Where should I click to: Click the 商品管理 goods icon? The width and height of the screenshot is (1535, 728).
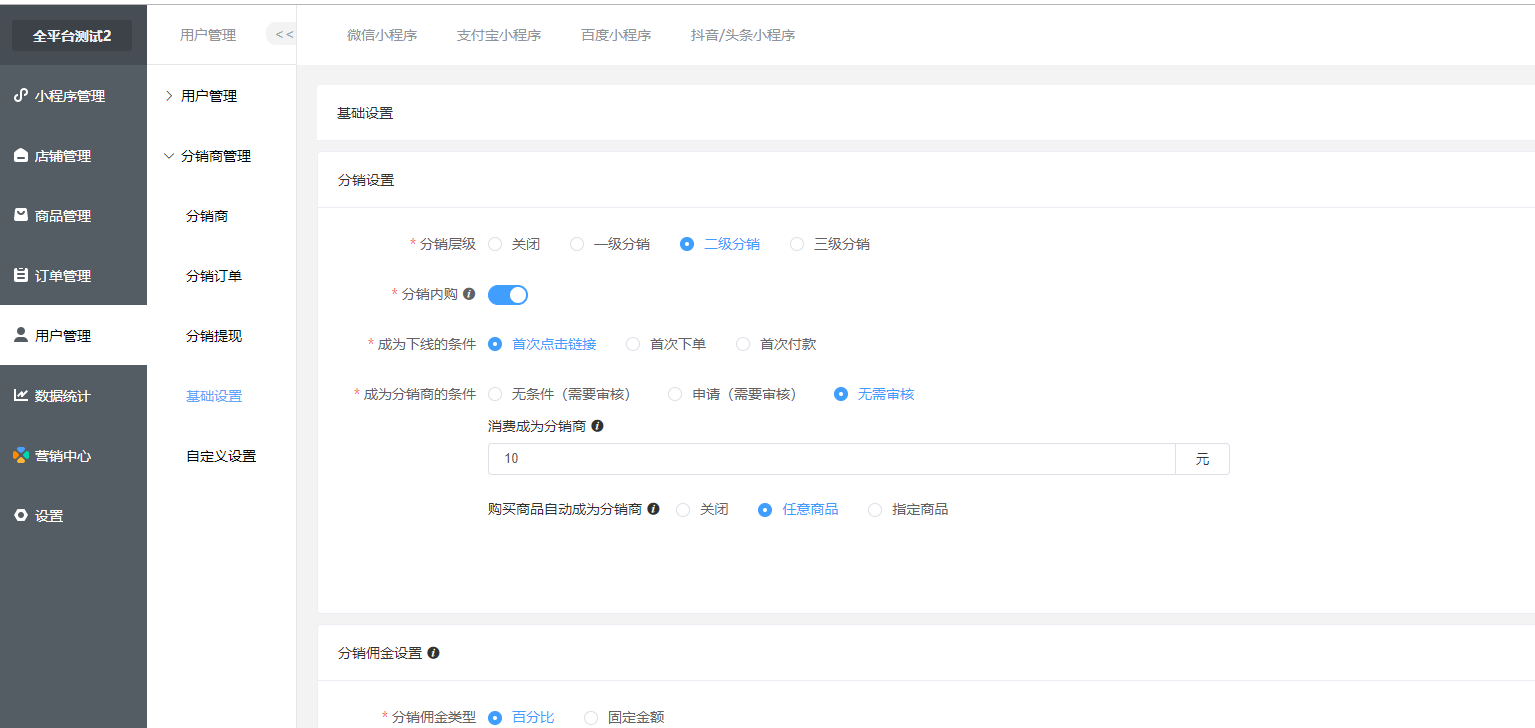(x=21, y=215)
